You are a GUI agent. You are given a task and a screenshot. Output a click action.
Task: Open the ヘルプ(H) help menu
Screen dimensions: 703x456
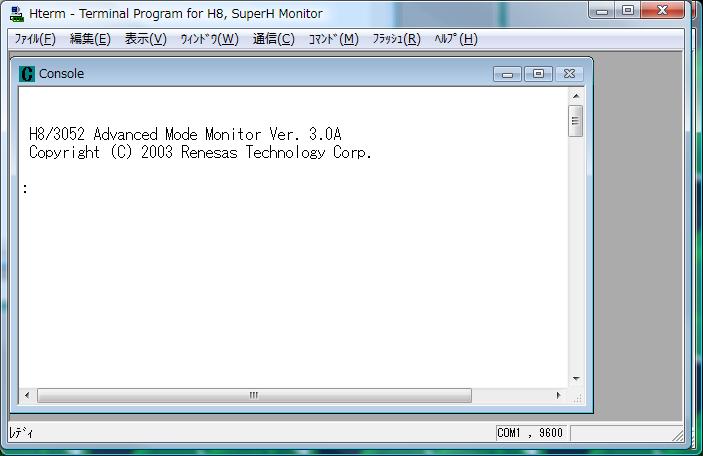pos(455,39)
